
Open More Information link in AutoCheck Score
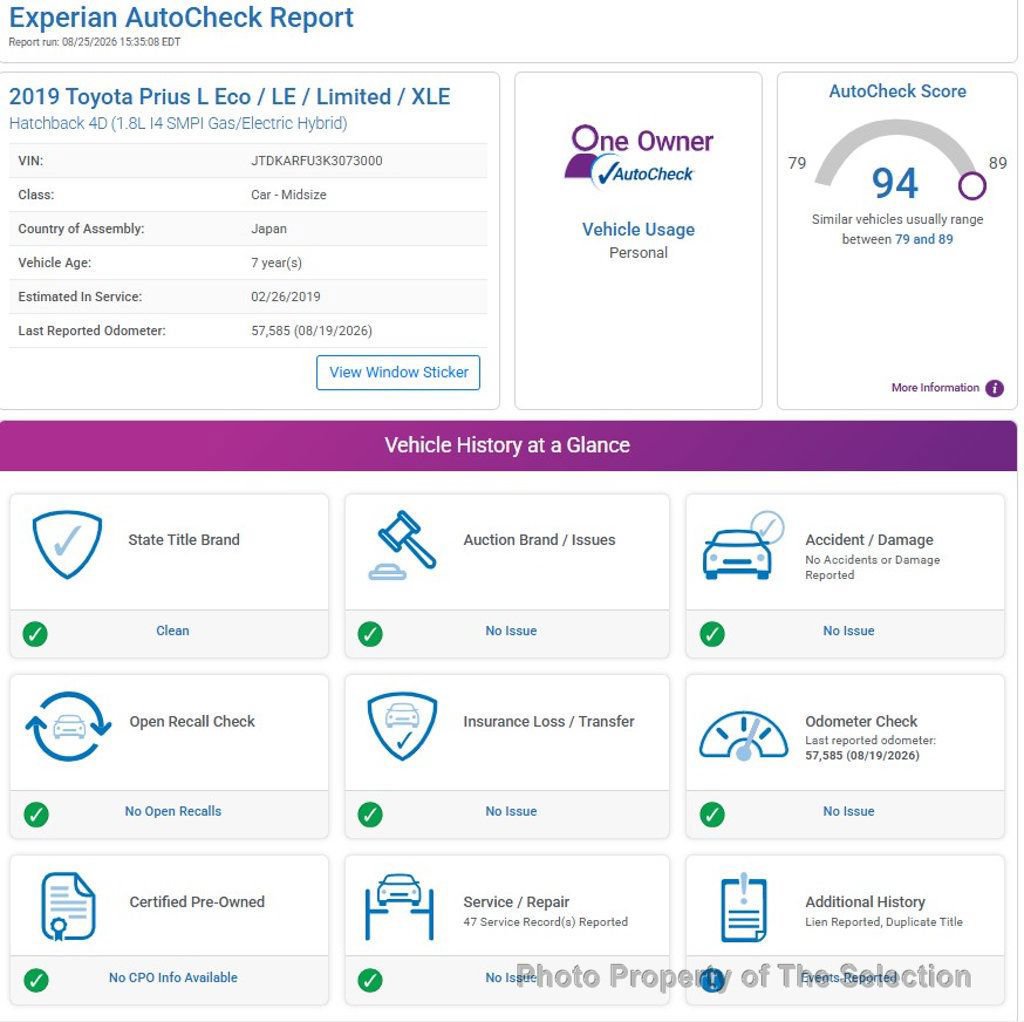click(x=935, y=388)
